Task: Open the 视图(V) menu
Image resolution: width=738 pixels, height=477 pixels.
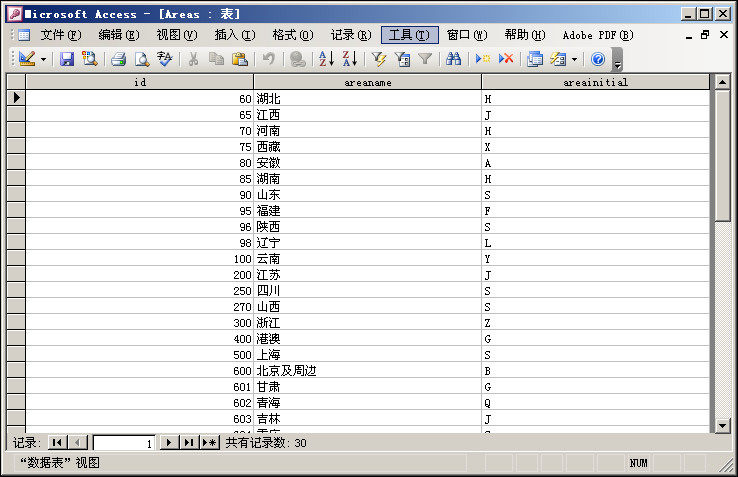Action: [177, 35]
